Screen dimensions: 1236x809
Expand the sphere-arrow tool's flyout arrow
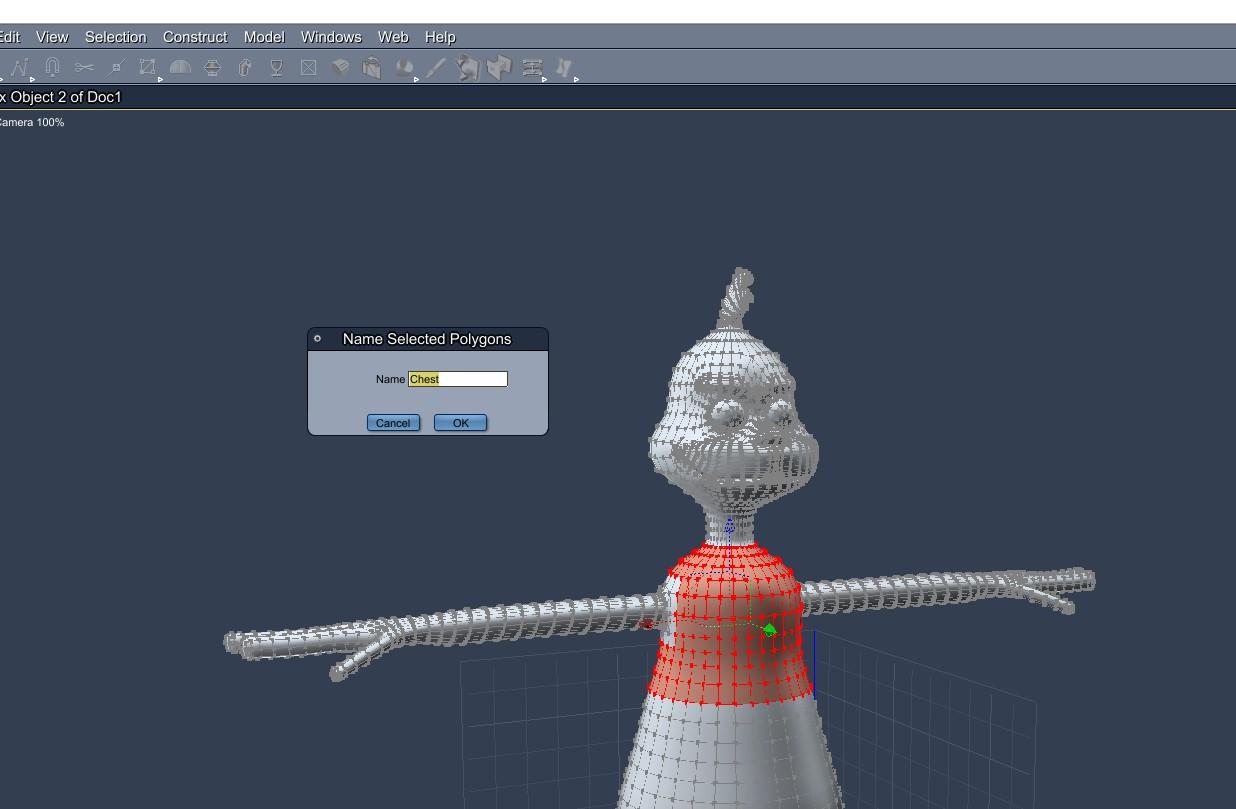[x=416, y=79]
